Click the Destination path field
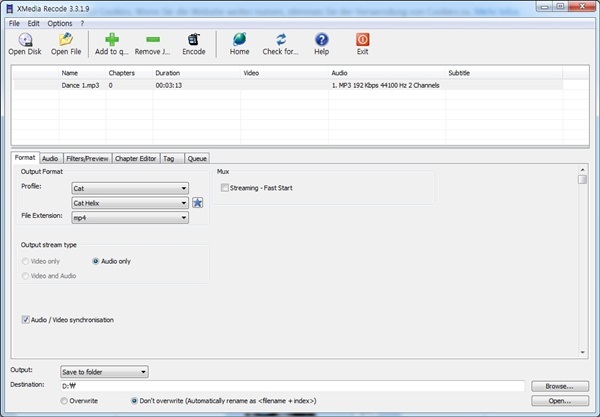Image resolution: width=600 pixels, height=417 pixels. 292,386
